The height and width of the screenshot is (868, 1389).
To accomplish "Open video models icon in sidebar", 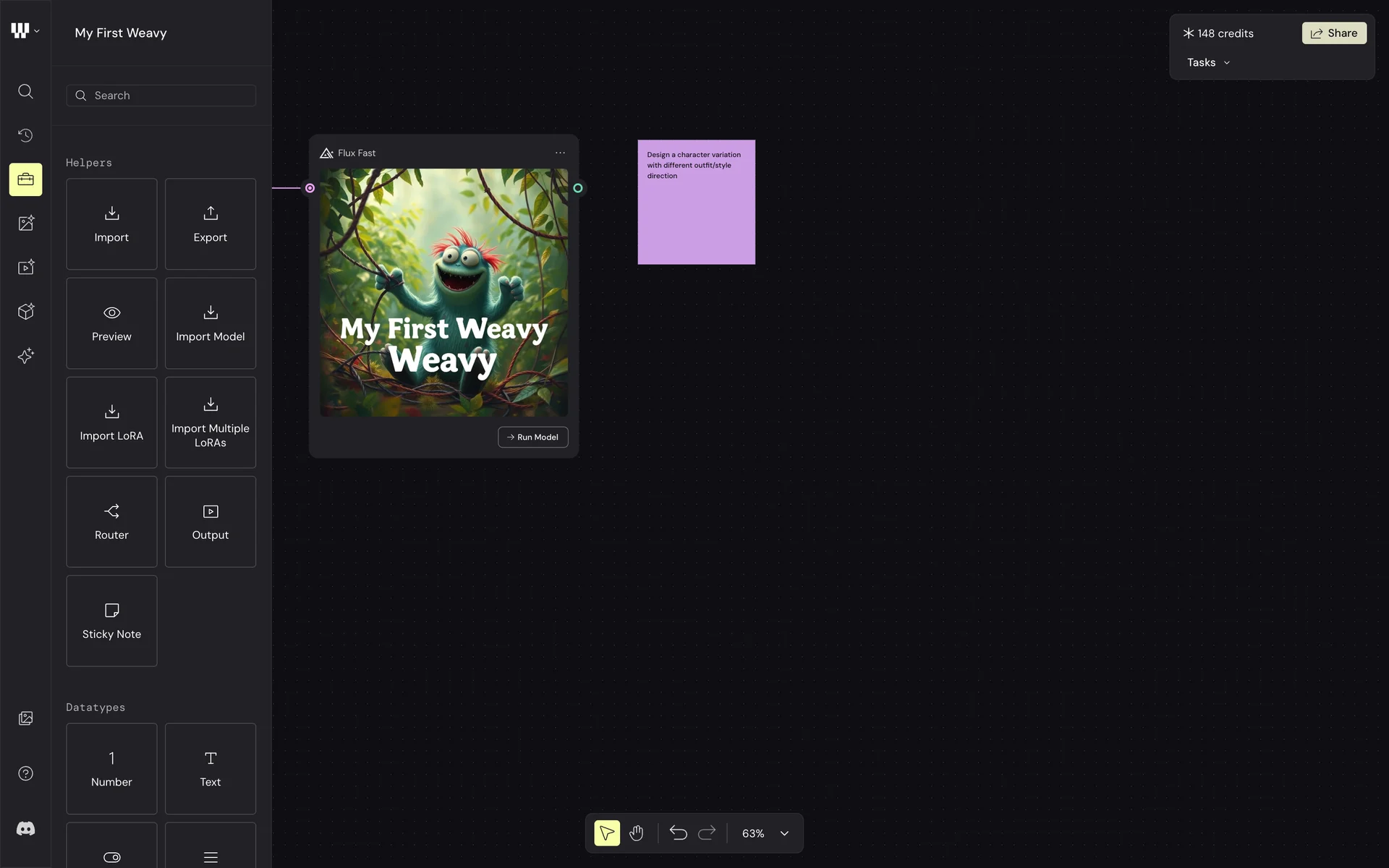I will click(x=25, y=268).
